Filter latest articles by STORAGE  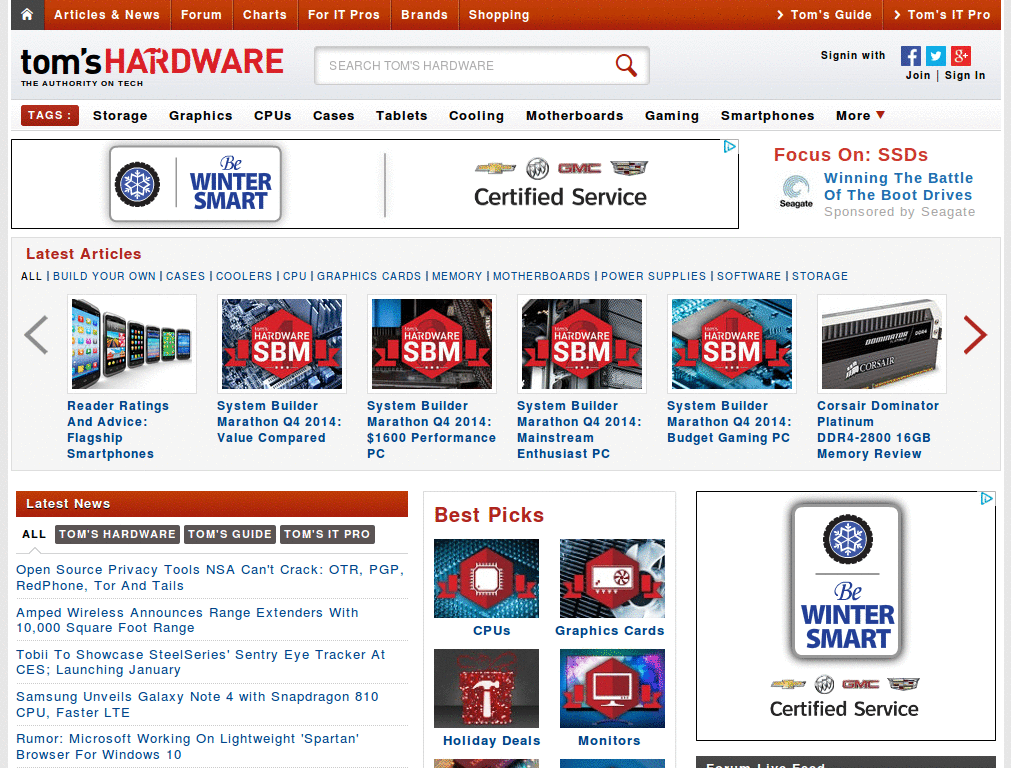820,276
